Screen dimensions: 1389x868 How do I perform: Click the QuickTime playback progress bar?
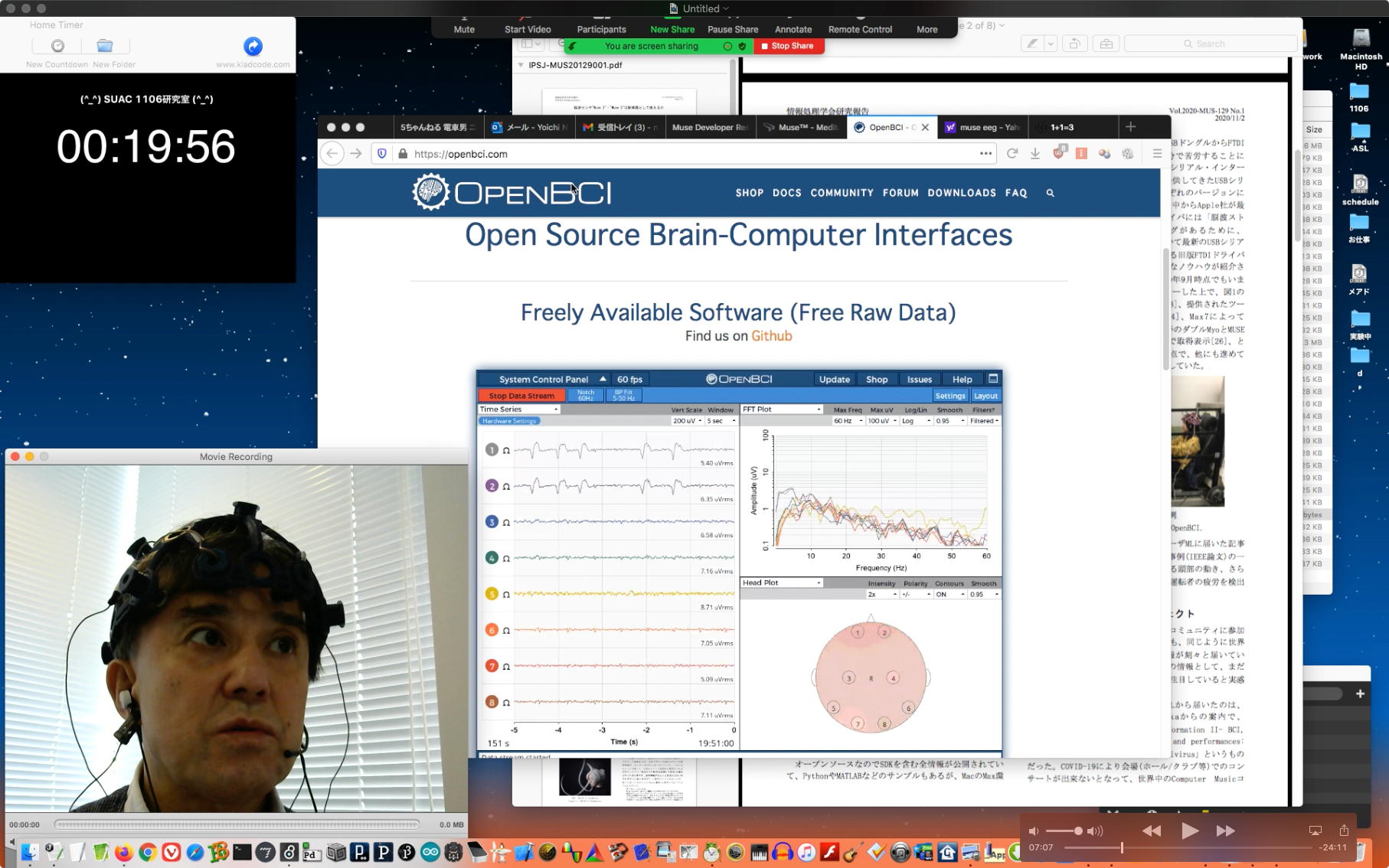[1187, 847]
